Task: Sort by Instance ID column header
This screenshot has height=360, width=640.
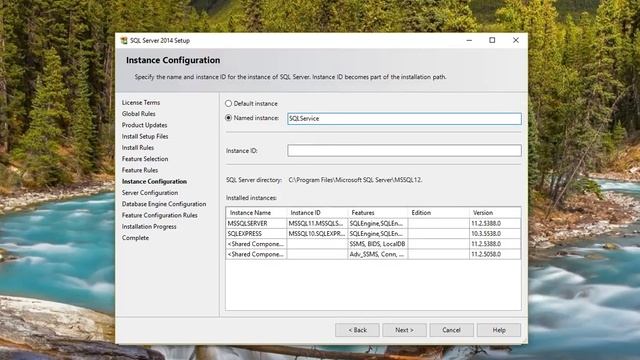Action: point(317,213)
